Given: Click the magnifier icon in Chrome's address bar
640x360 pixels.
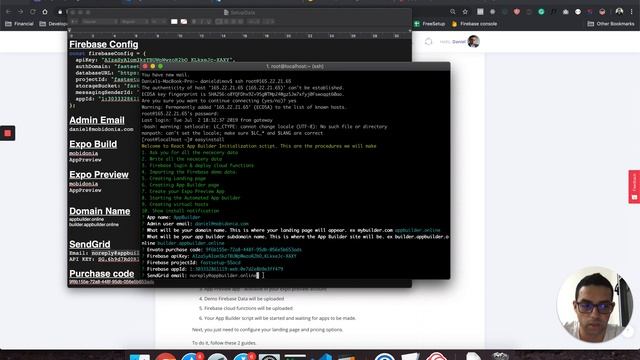Looking at the screenshot, I should click(453, 12).
